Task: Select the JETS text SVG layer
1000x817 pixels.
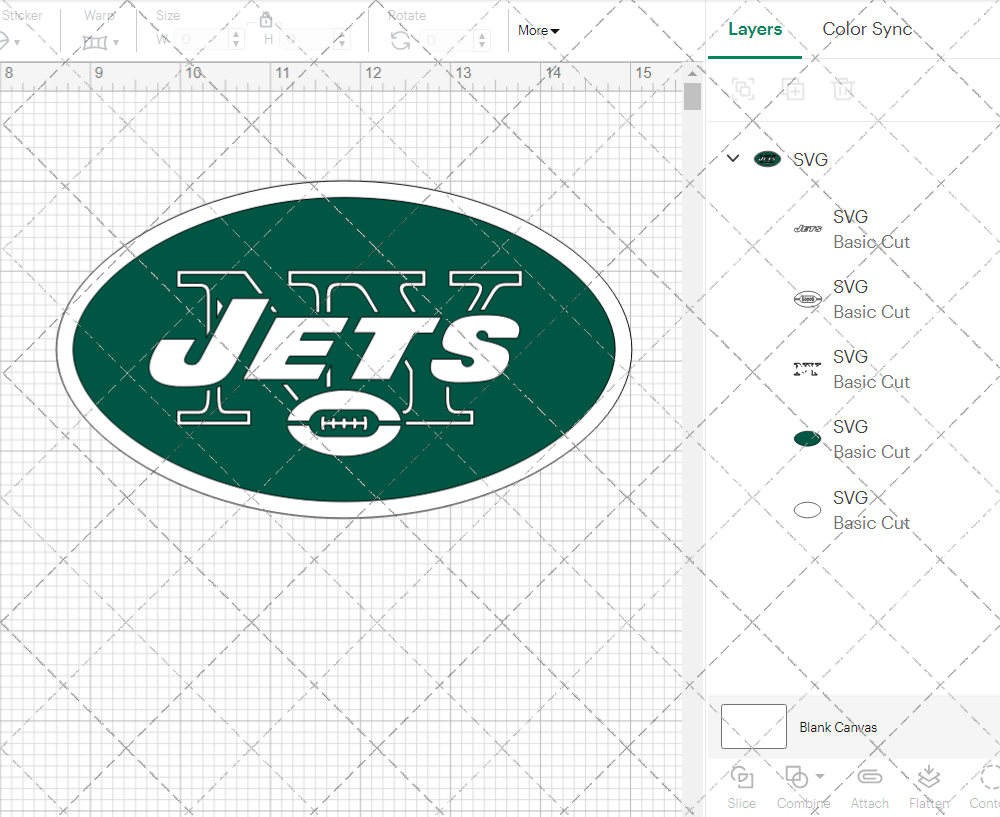Action: [853, 229]
